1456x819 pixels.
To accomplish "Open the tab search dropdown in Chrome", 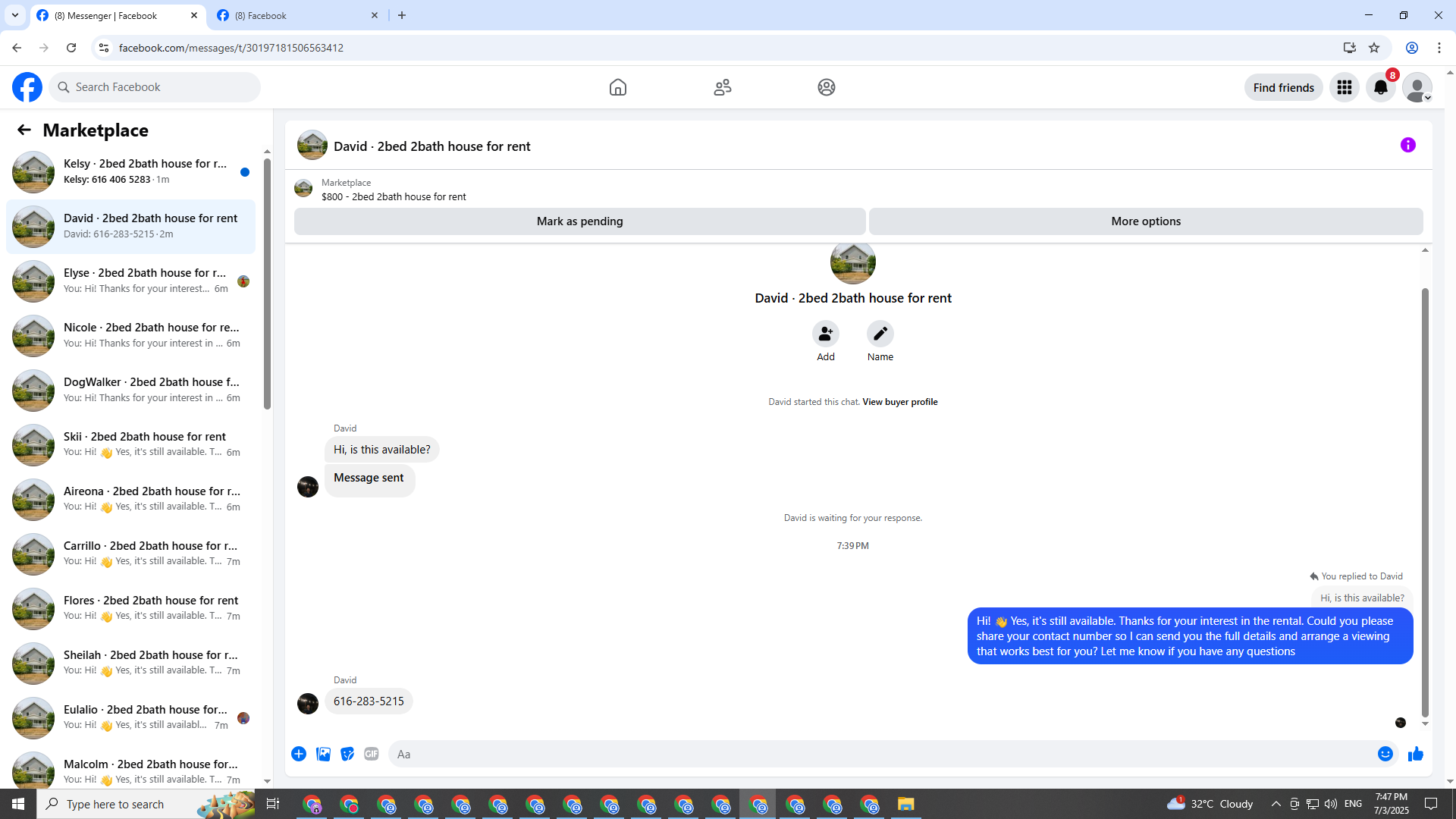I will pos(14,15).
